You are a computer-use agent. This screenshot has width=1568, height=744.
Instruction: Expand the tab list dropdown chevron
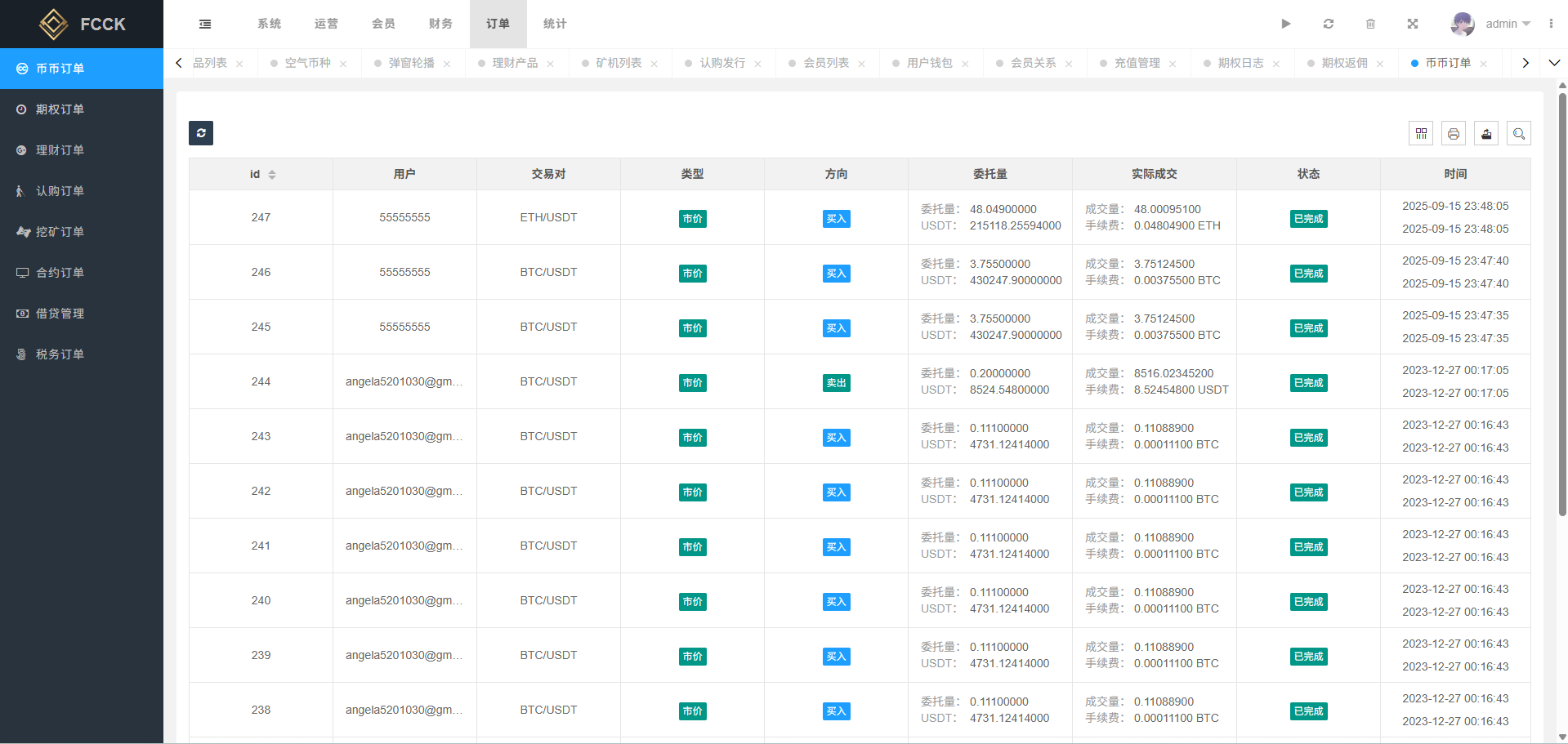tap(1554, 63)
